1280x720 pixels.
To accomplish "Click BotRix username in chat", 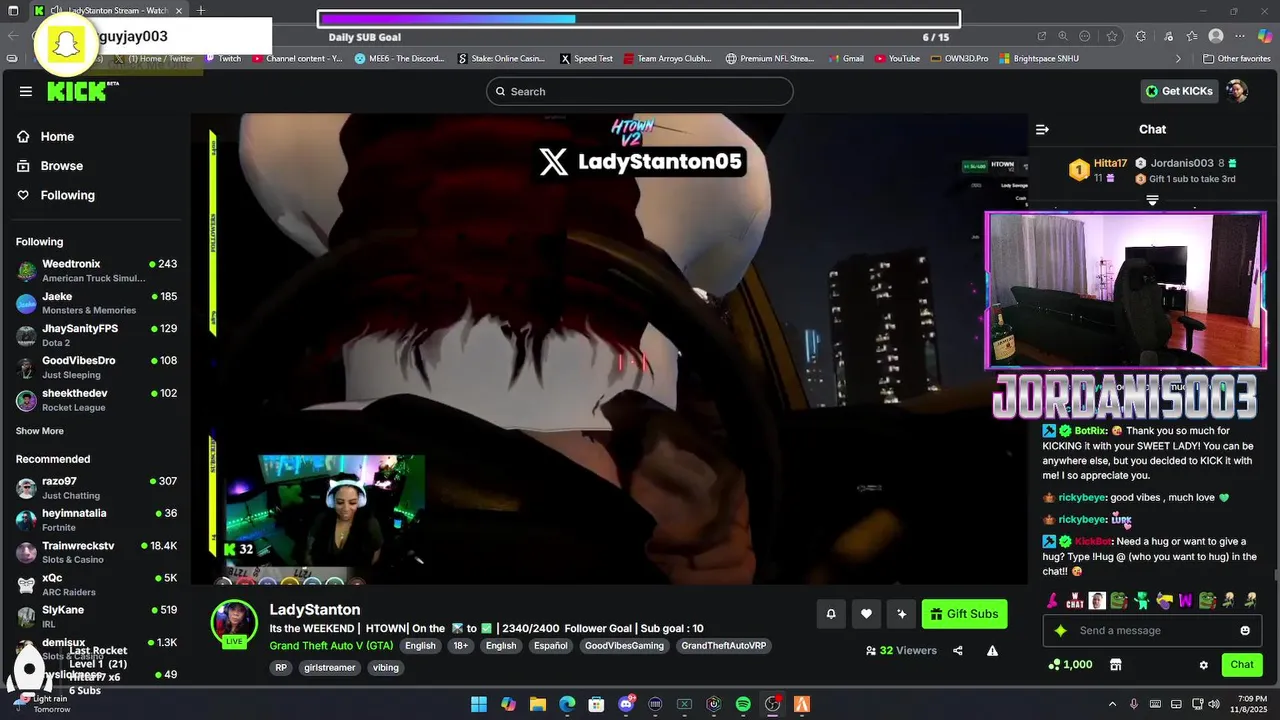I will point(1090,431).
